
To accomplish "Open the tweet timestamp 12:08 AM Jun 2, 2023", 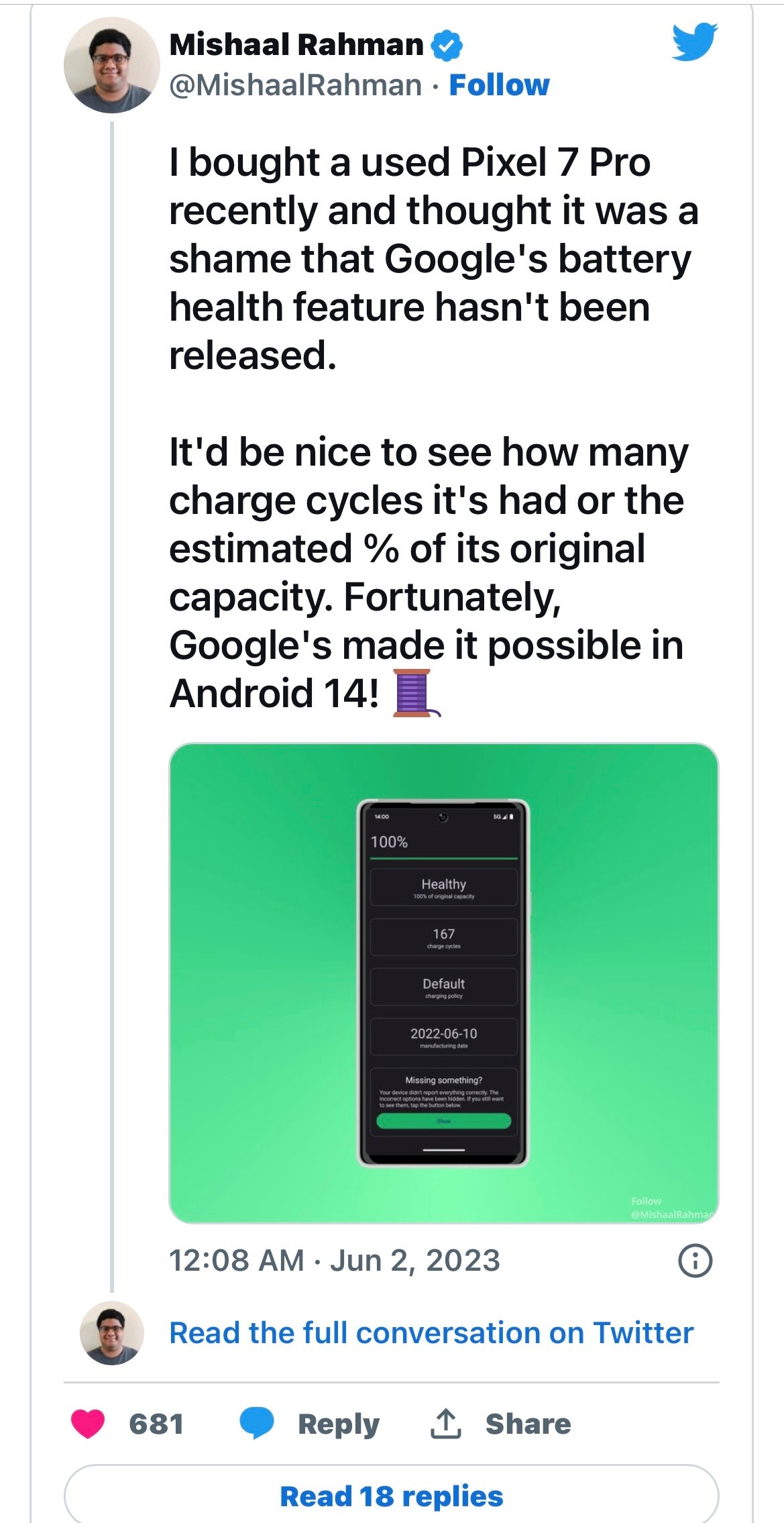I will pyautogui.click(x=334, y=1261).
